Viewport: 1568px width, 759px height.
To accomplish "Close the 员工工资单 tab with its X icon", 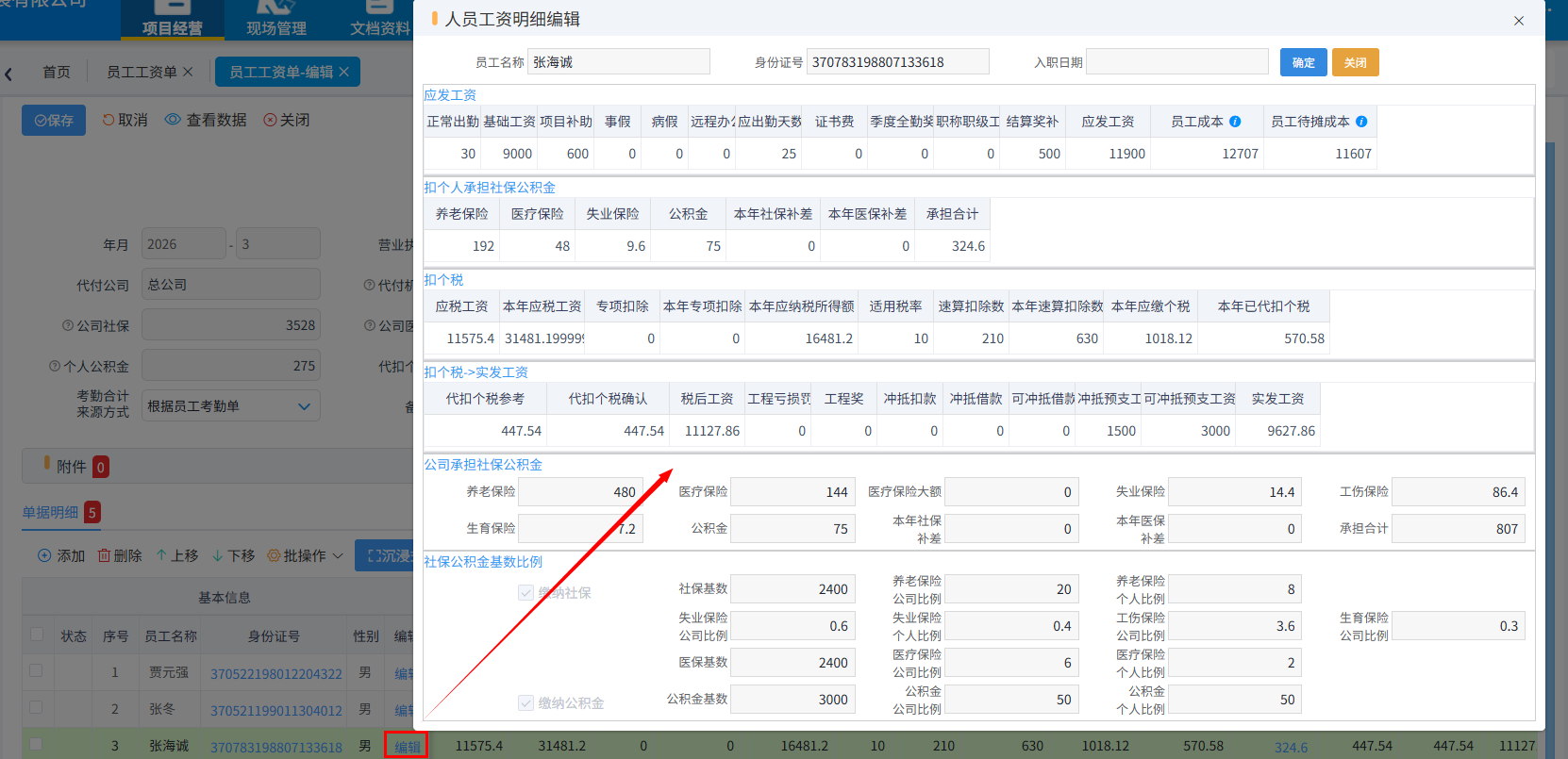I will (x=188, y=72).
